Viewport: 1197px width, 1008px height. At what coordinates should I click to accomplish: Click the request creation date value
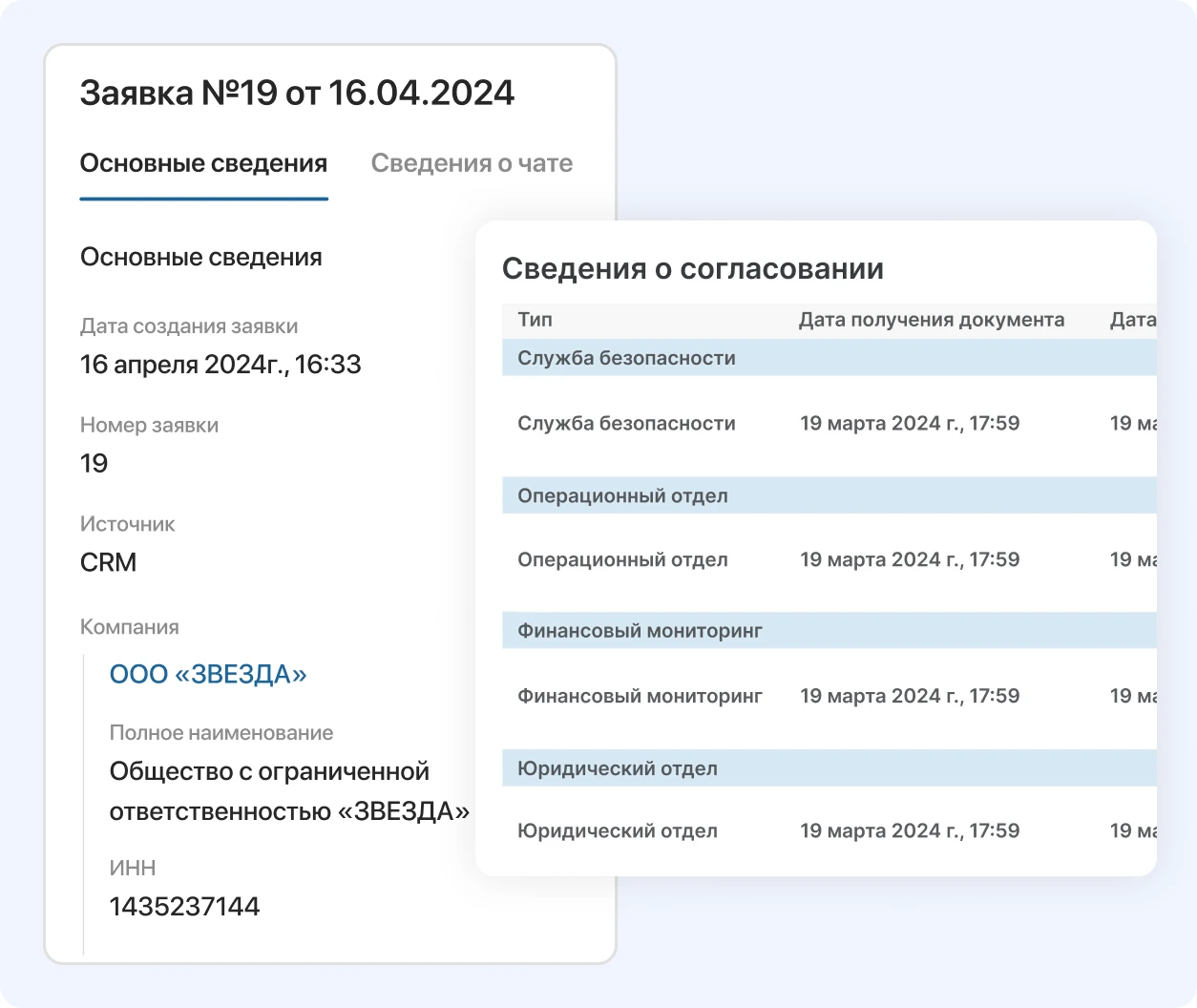click(x=220, y=364)
